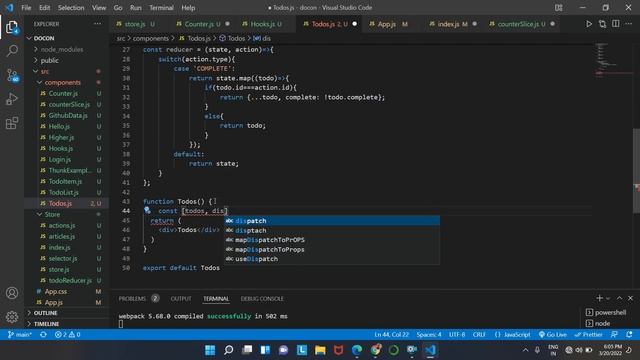Click Todos breadcrumb in the editor path
The height and width of the screenshot is (360, 640).
pyautogui.click(x=236, y=38)
